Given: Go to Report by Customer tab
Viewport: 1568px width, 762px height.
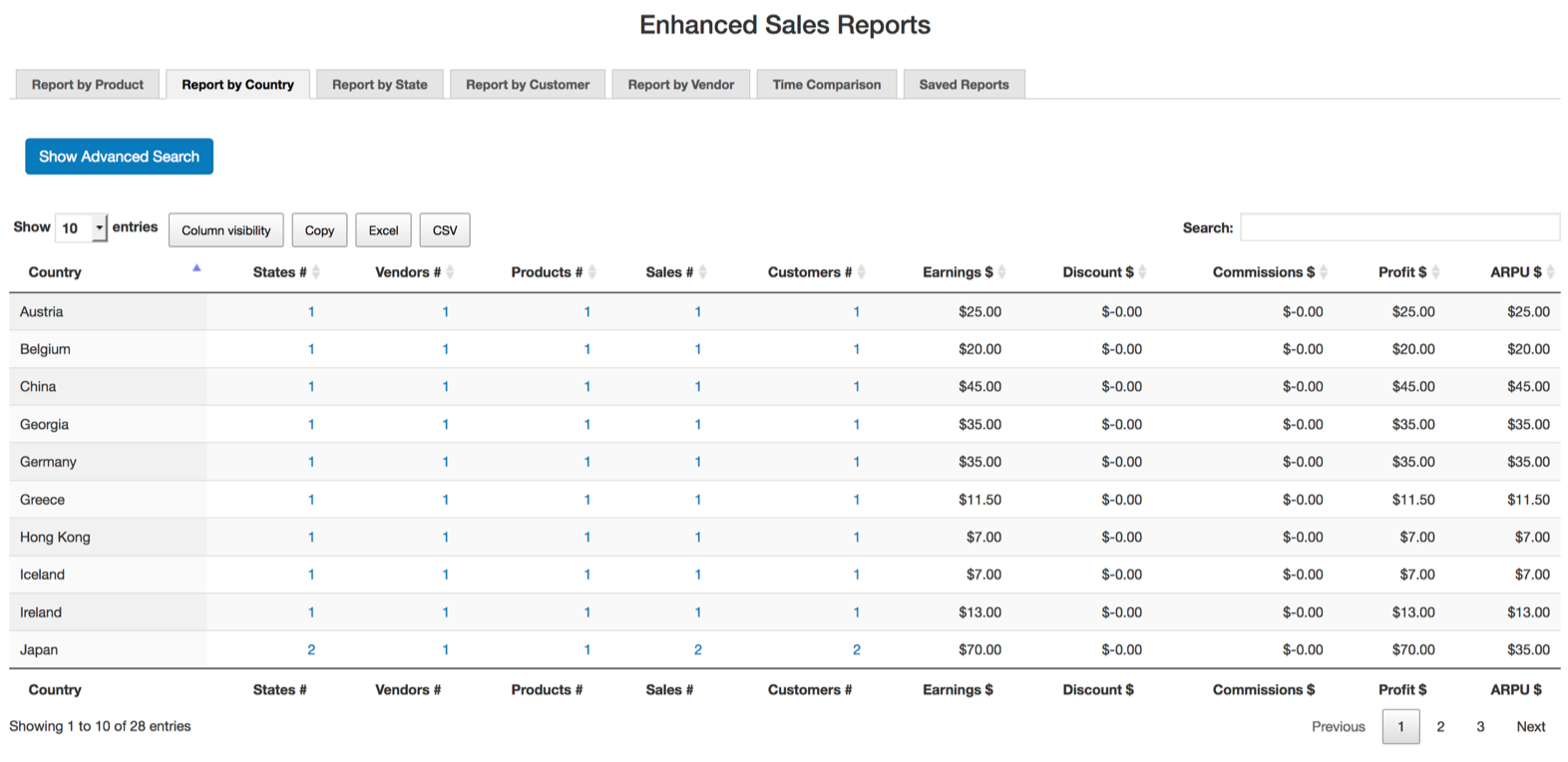Looking at the screenshot, I should 528,85.
